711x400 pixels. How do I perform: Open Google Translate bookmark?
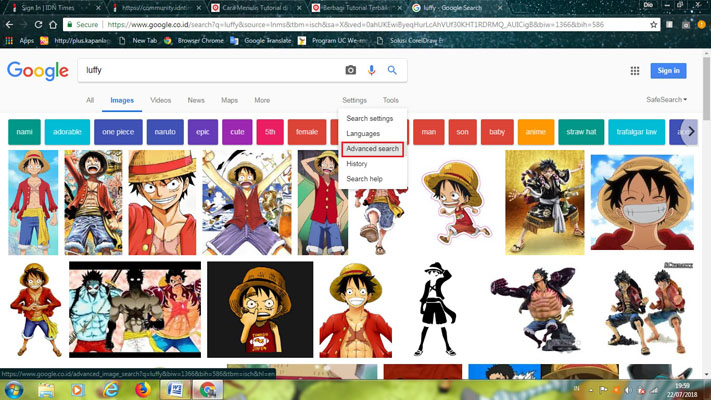point(261,40)
